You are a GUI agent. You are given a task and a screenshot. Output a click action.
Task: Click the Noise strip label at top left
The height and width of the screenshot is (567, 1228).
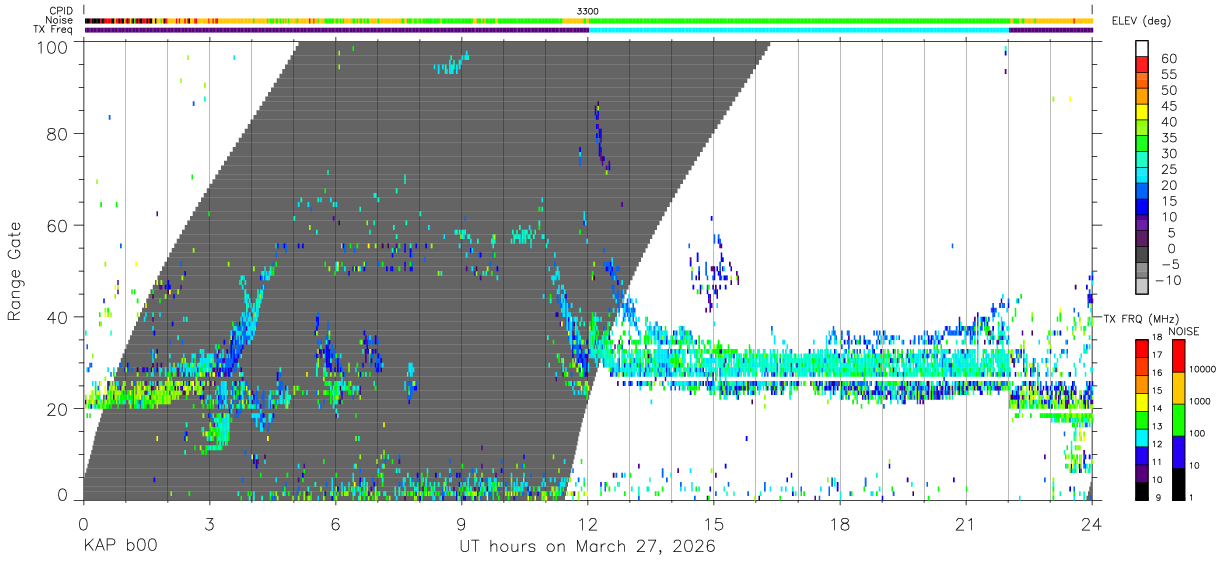tap(61, 20)
